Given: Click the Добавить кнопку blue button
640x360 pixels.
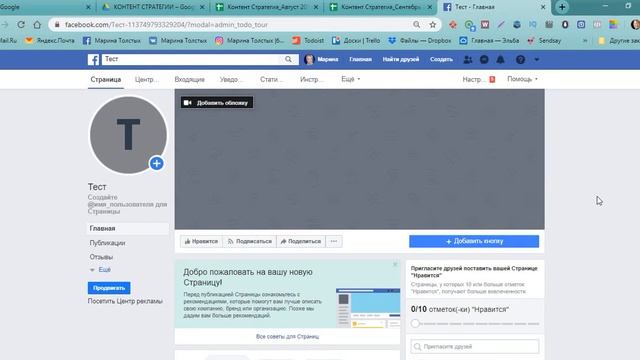Looking at the screenshot, I should click(x=474, y=241).
